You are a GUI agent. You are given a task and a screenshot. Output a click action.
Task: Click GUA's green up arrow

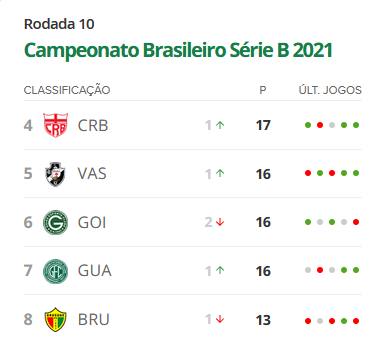(x=220, y=270)
